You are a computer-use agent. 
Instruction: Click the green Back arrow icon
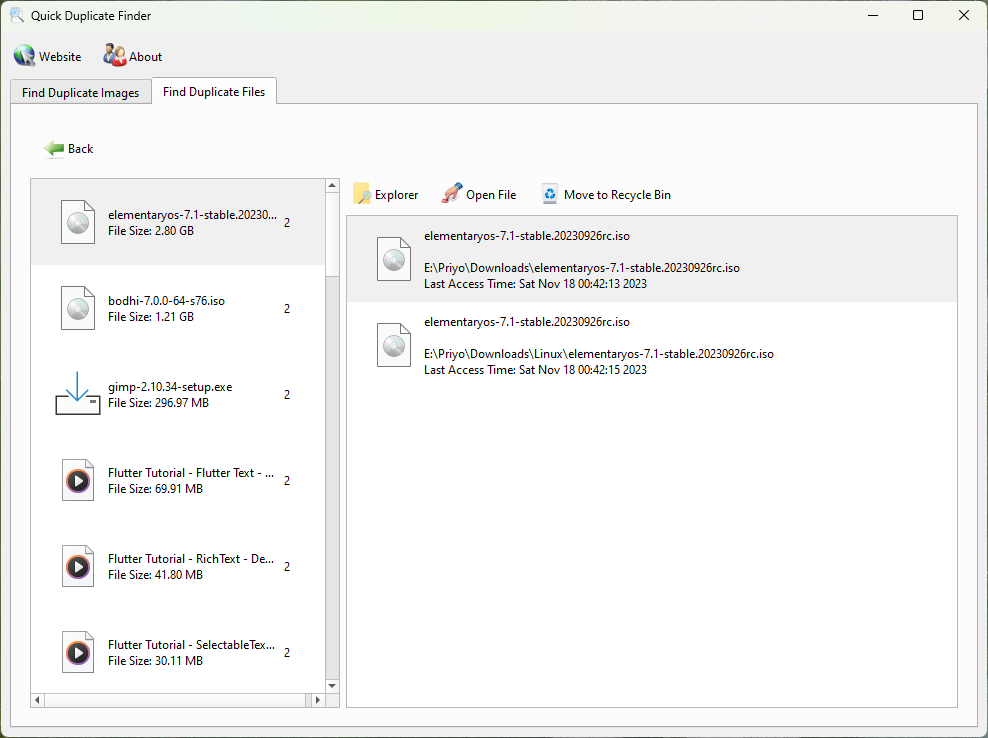(54, 149)
